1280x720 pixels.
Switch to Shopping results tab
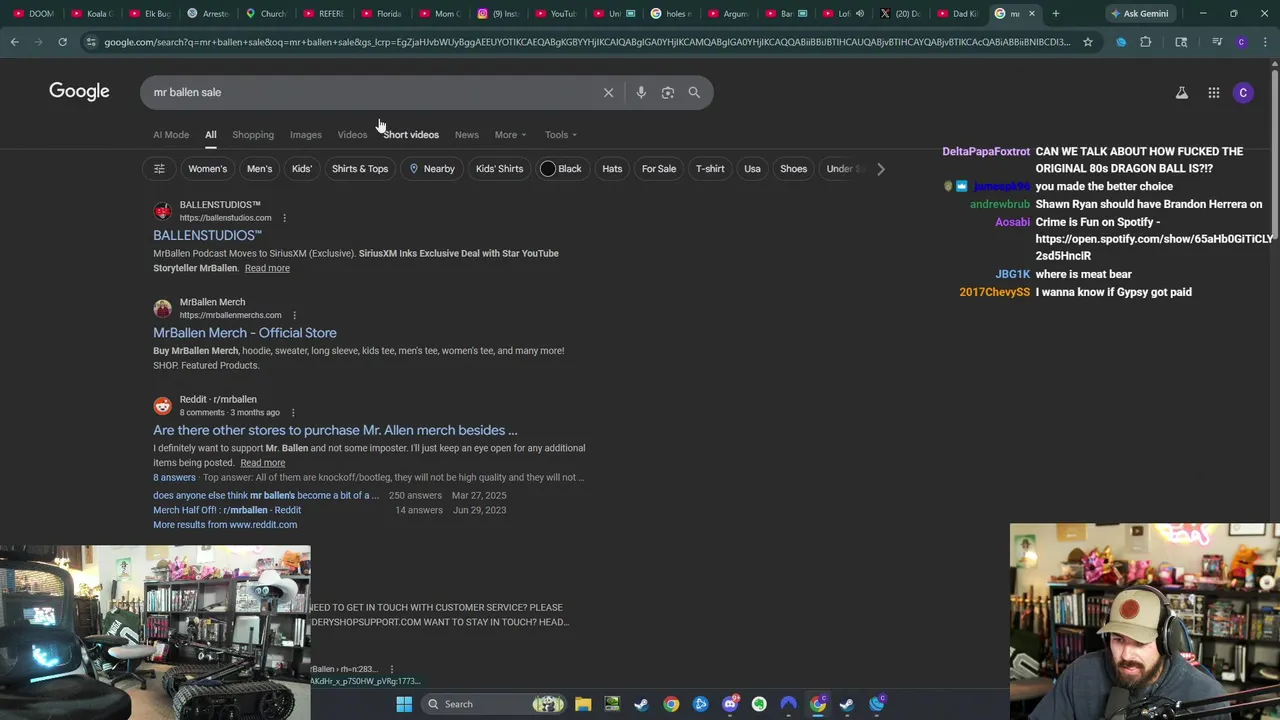pos(253,135)
